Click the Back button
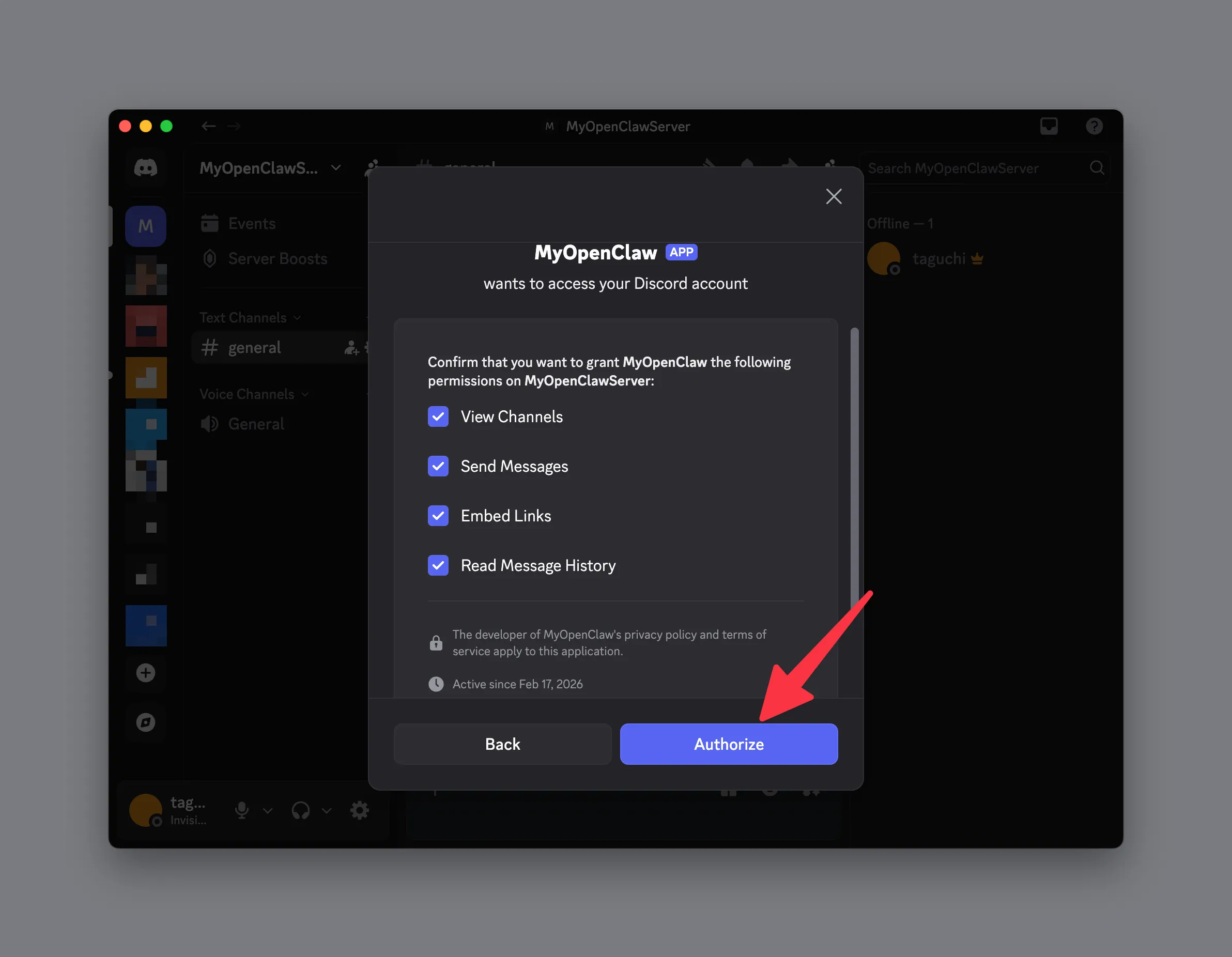Image resolution: width=1232 pixels, height=957 pixels. [502, 744]
